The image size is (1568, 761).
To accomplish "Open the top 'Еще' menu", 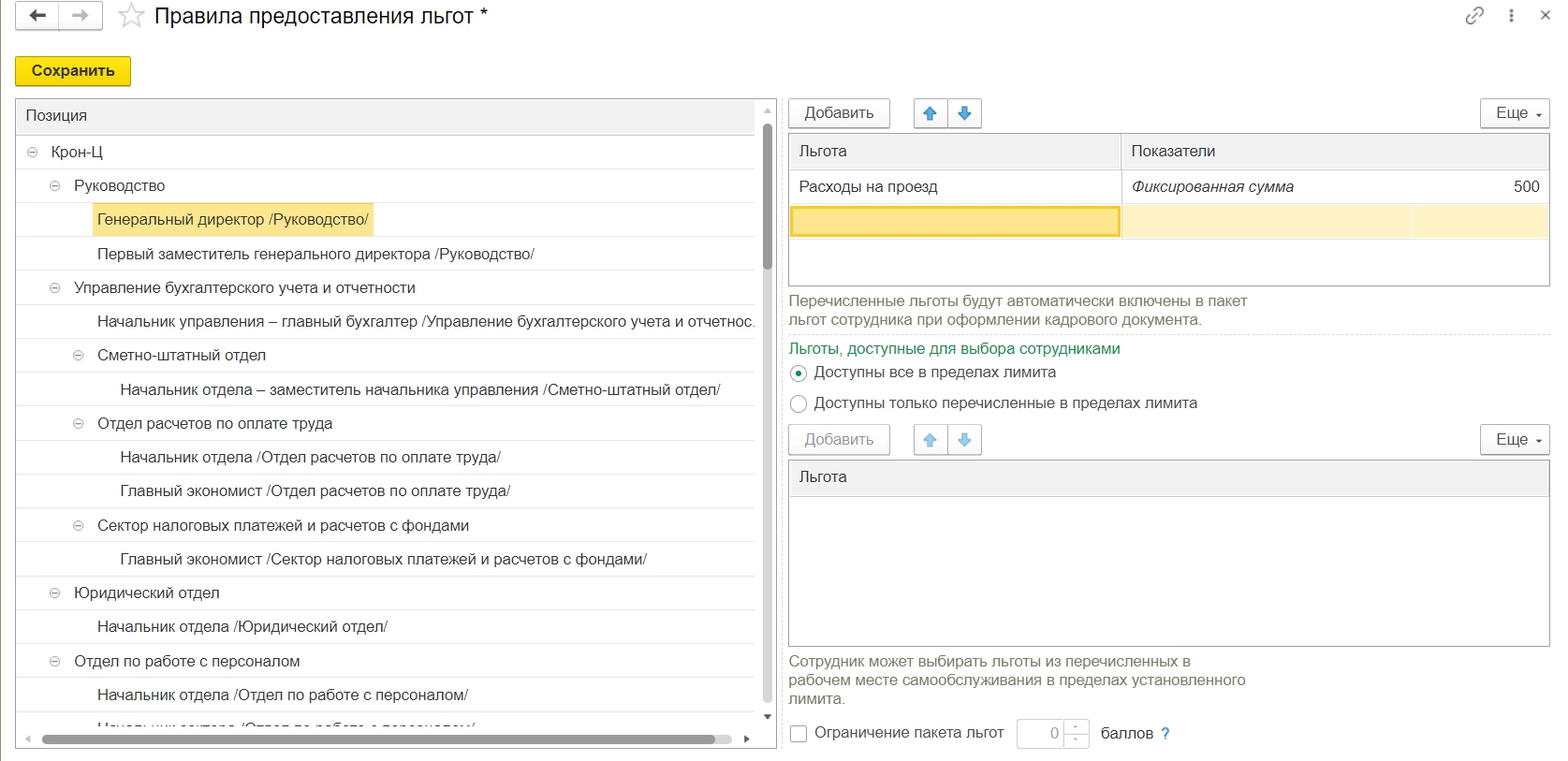I will pos(1515,113).
